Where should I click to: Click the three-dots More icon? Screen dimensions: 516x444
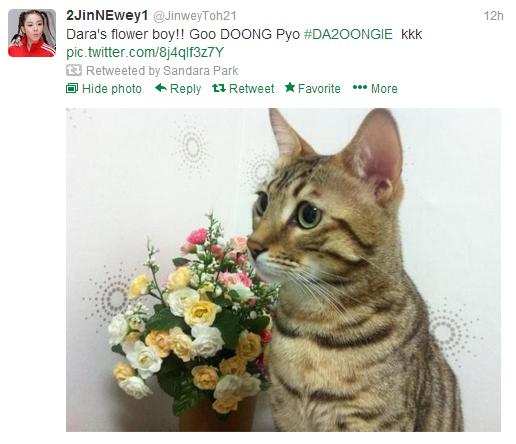[x=360, y=88]
